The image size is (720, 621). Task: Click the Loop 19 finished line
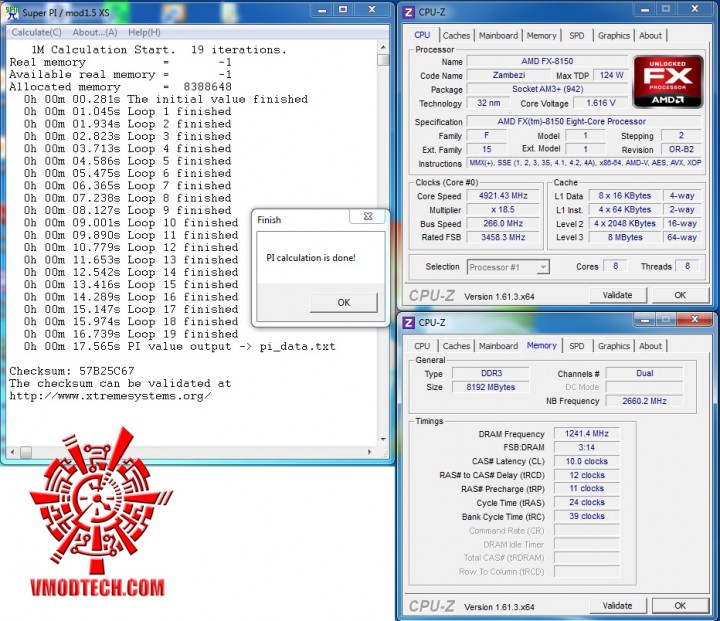click(131, 334)
